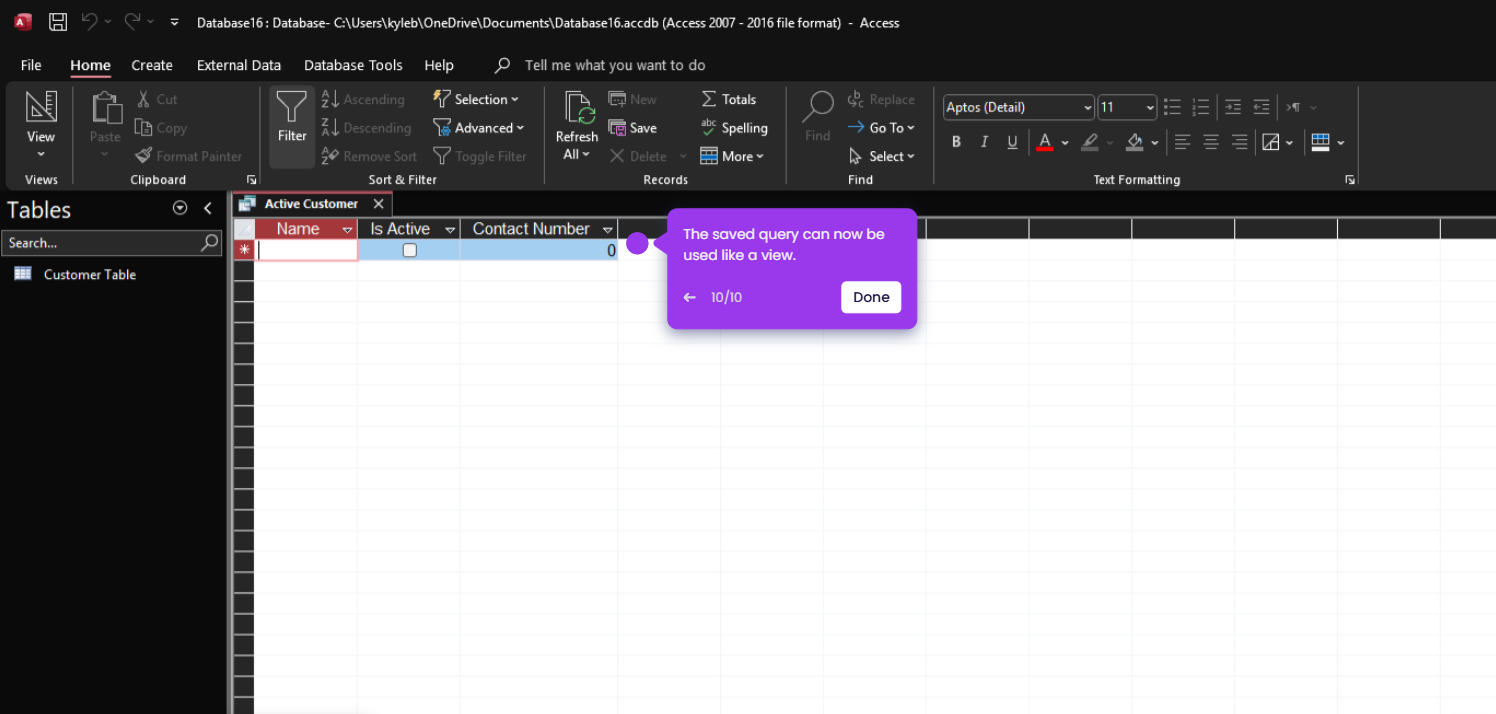
Task: Click the Italic formatting icon
Action: pyautogui.click(x=984, y=142)
